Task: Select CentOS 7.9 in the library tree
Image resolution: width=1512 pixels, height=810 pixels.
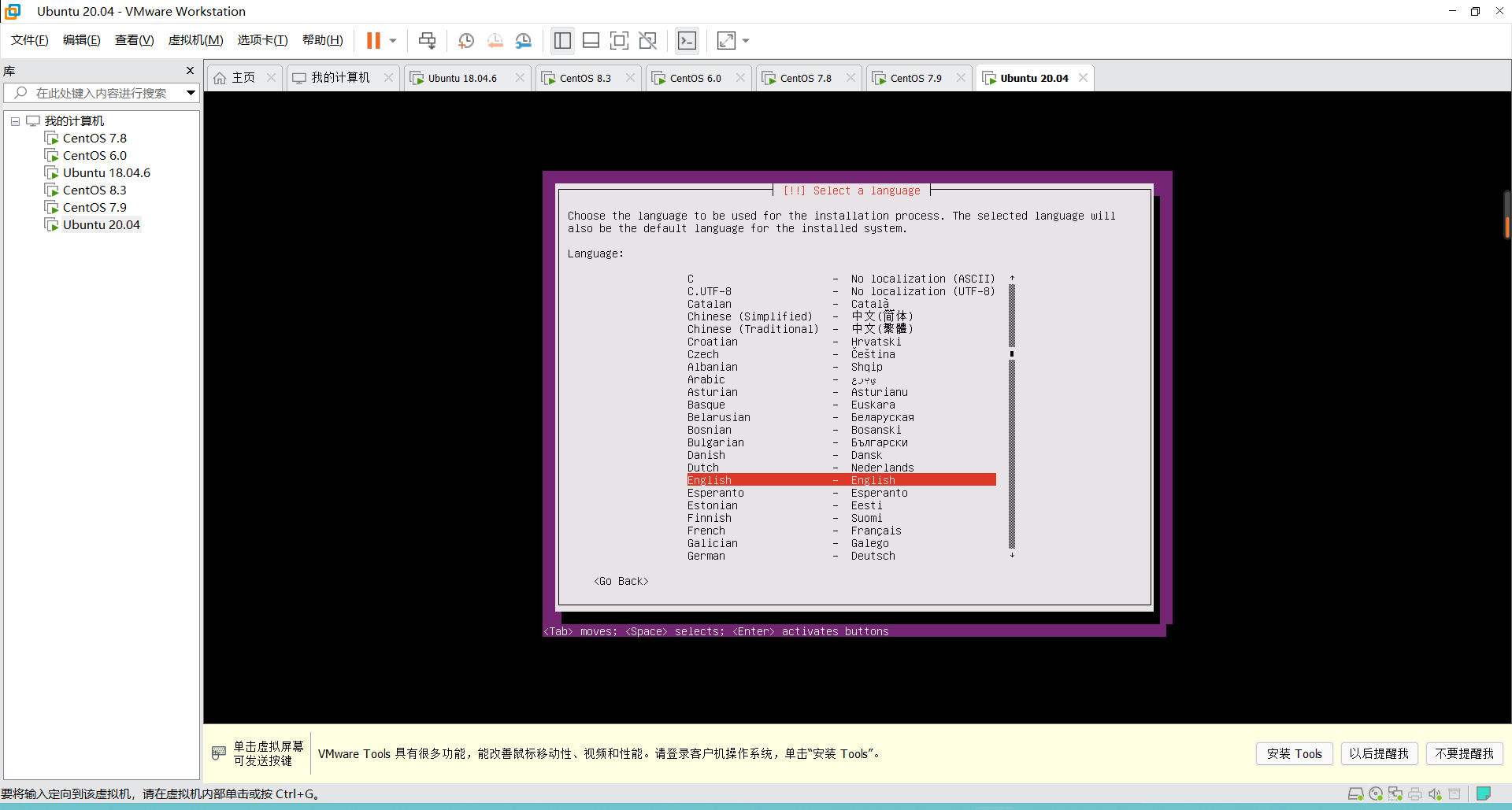Action: coord(94,208)
